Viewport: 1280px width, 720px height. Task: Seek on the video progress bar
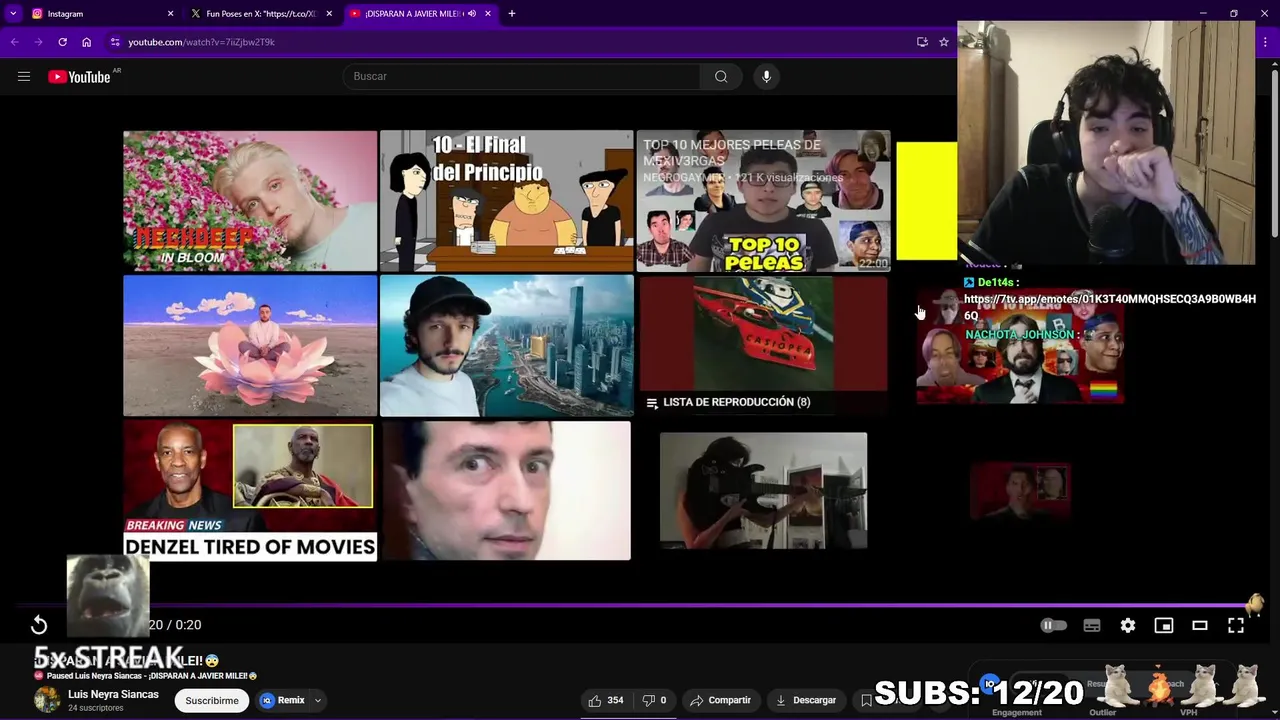tap(640, 605)
